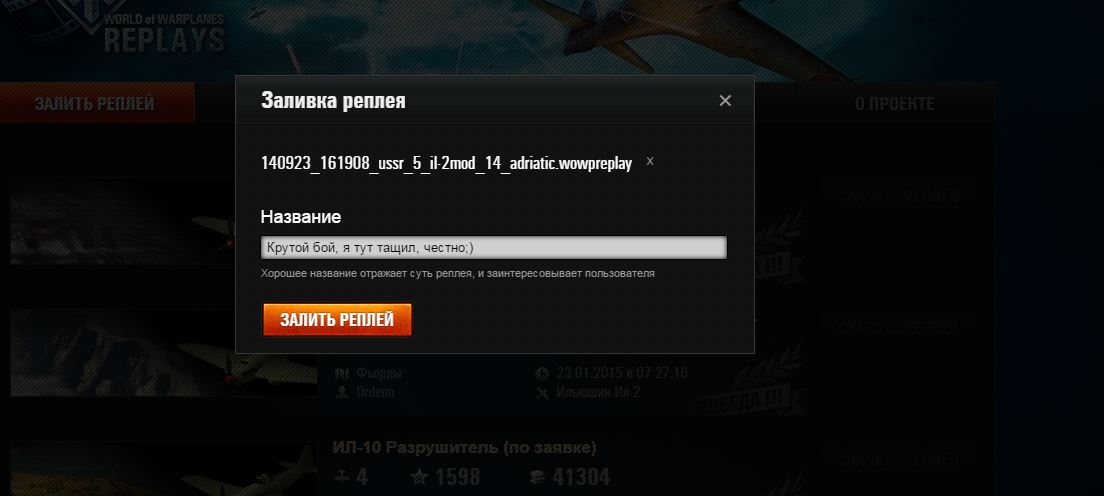
Task: Click the plane icon beside Ильюшин Ил-2
Action: (x=541, y=392)
